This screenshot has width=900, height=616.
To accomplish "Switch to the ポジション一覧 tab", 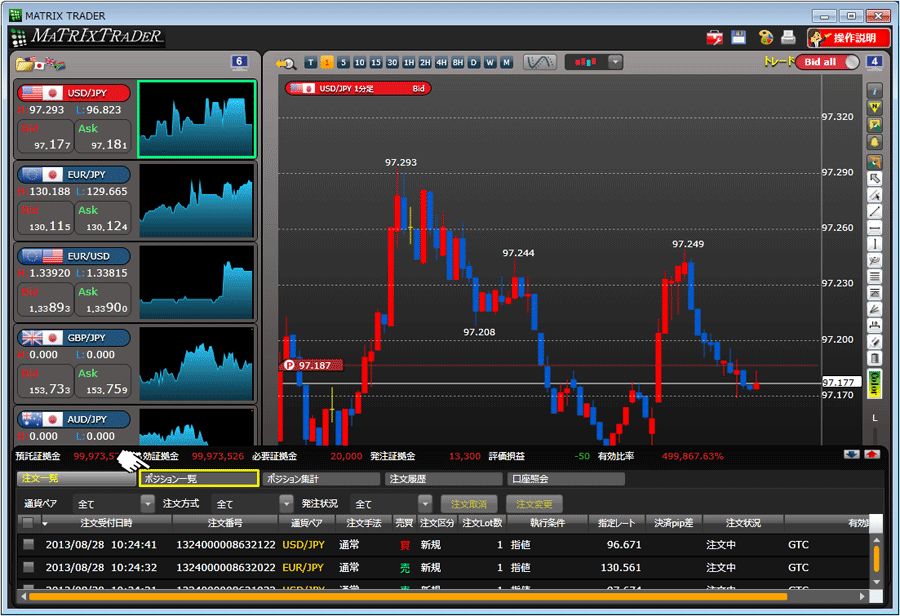I will pyautogui.click(x=199, y=478).
